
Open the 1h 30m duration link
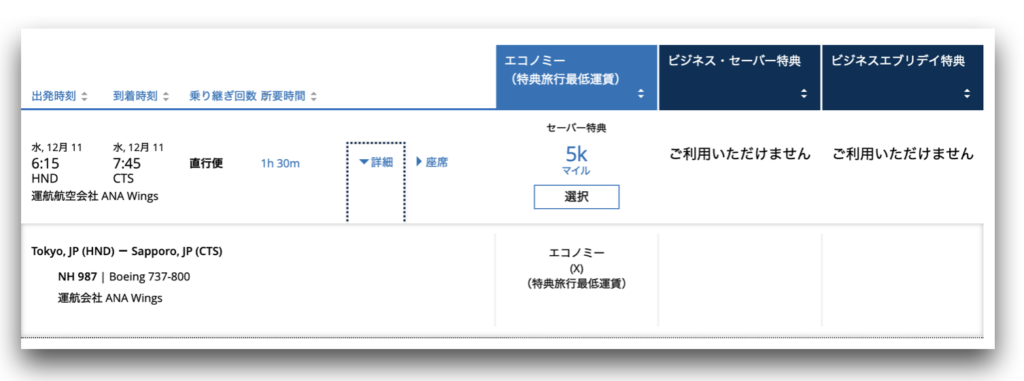click(280, 163)
